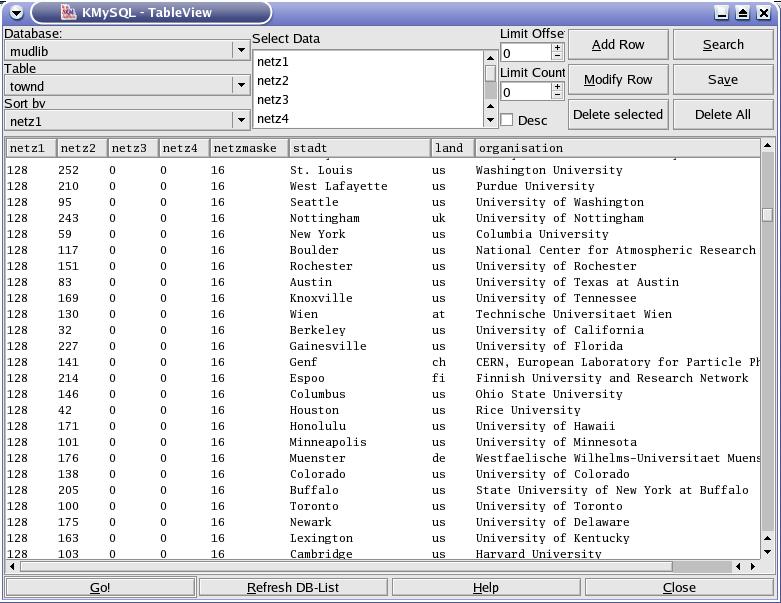
Task: Select netz4 in the Select Data list
Action: click(x=369, y=119)
